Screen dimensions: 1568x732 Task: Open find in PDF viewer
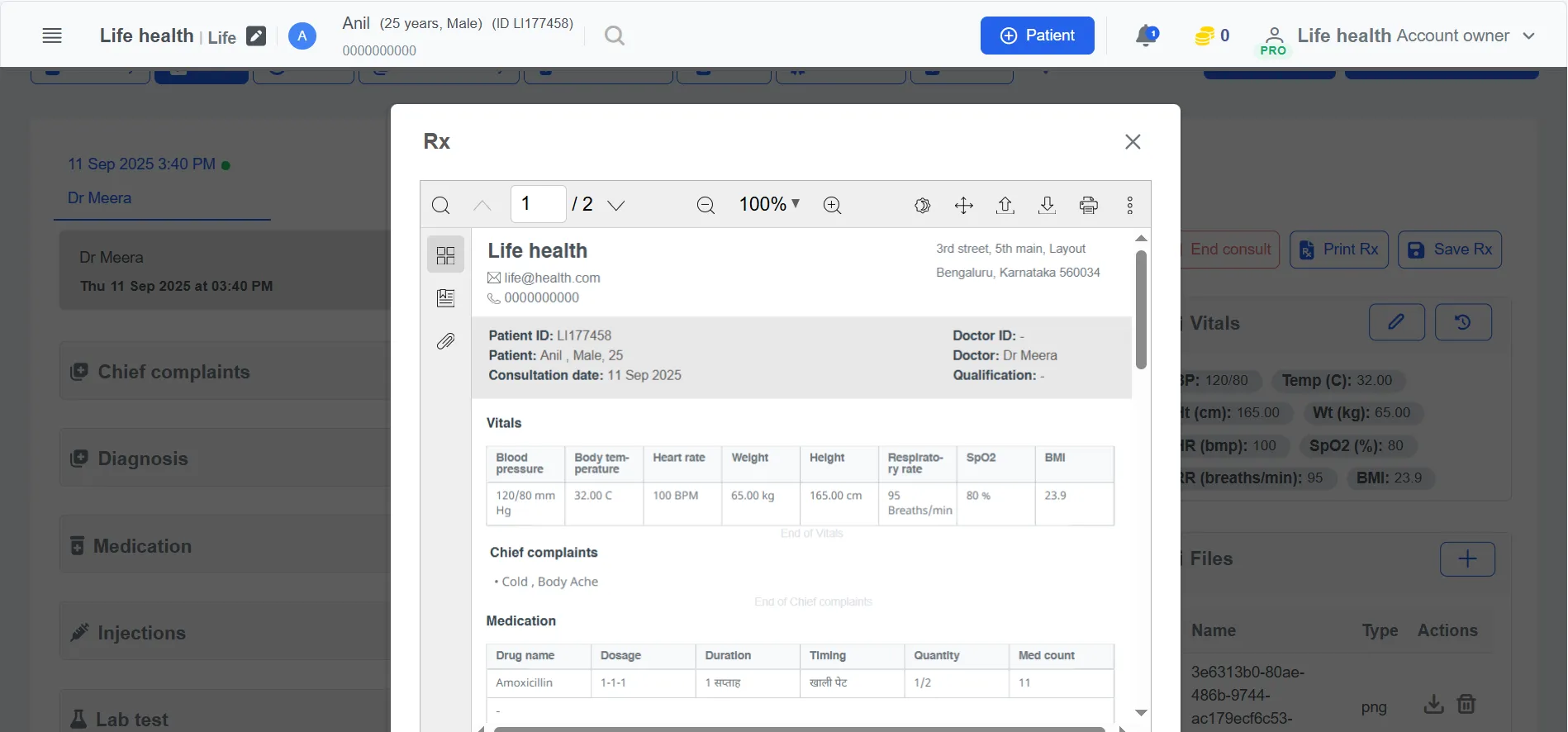441,205
